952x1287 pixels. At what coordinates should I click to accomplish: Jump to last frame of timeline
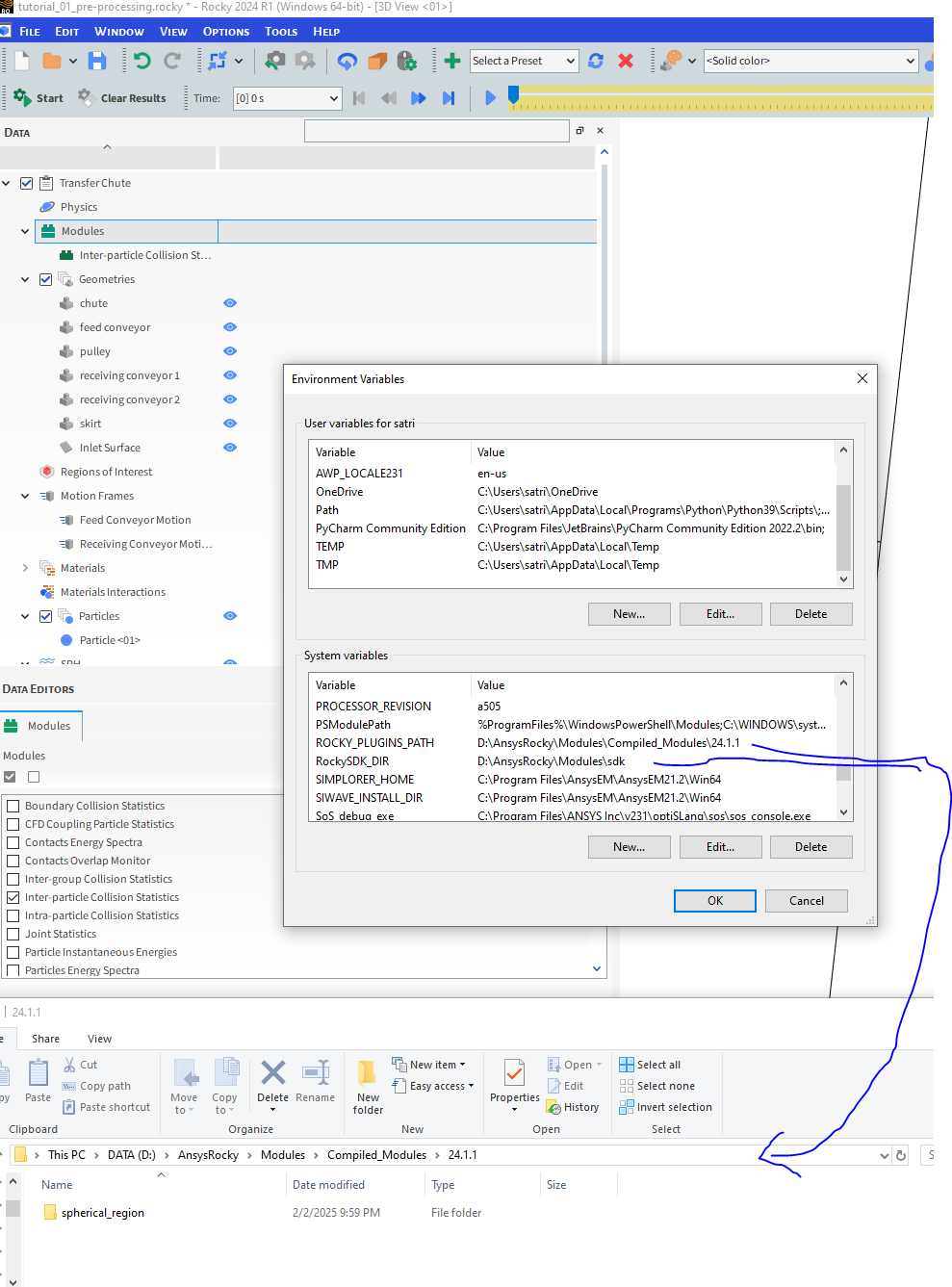449,98
